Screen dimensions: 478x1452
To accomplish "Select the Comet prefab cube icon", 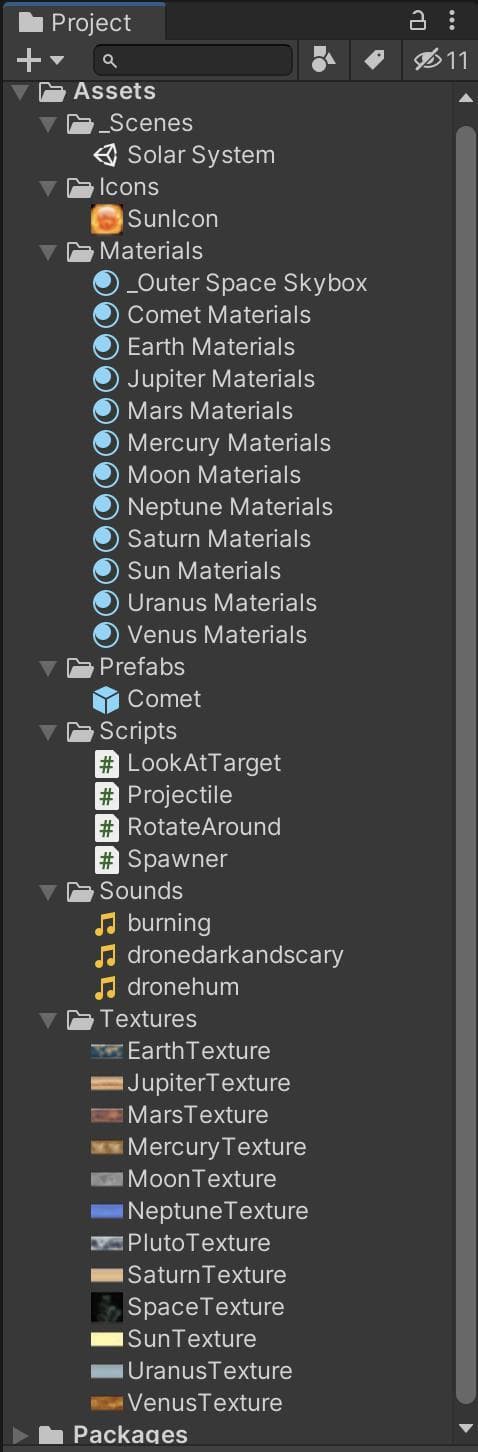I will click(105, 699).
